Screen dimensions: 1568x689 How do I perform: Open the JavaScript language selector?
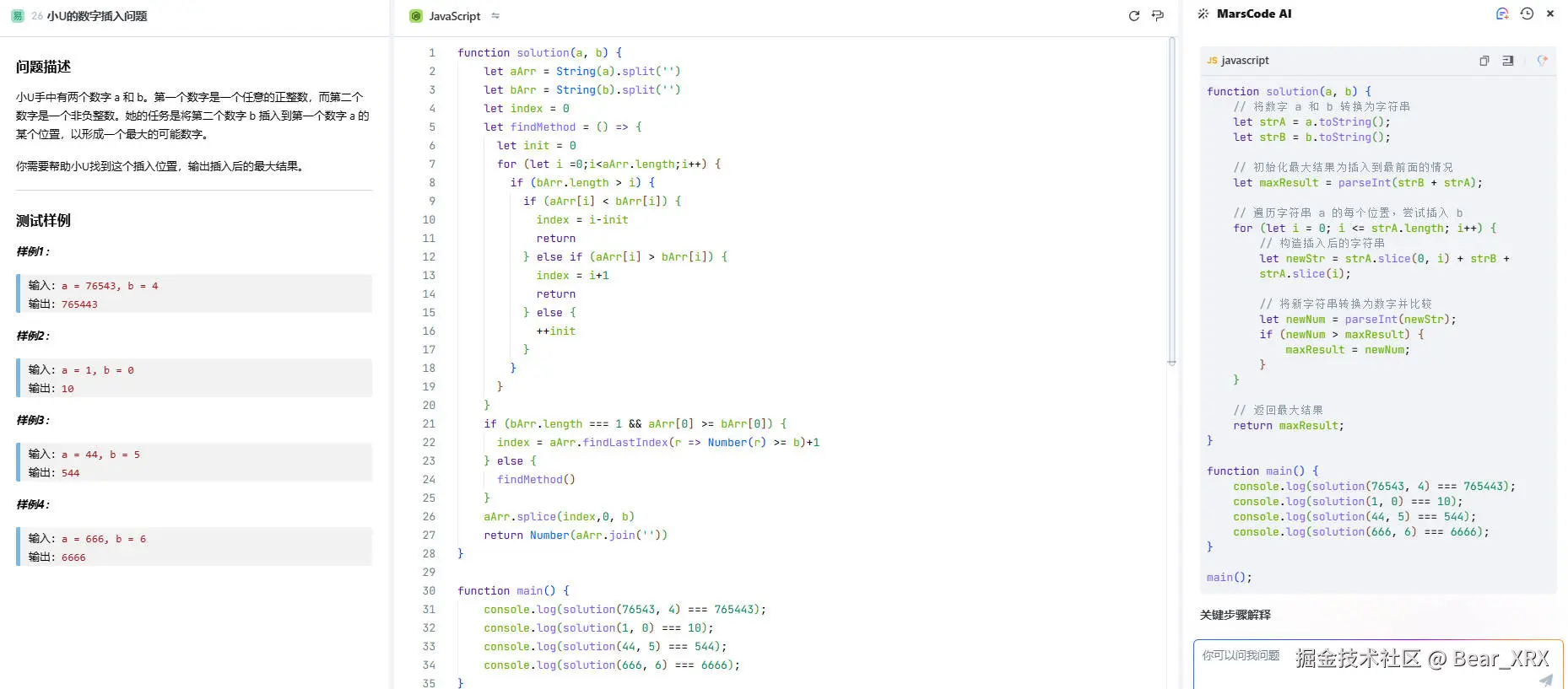[x=453, y=16]
